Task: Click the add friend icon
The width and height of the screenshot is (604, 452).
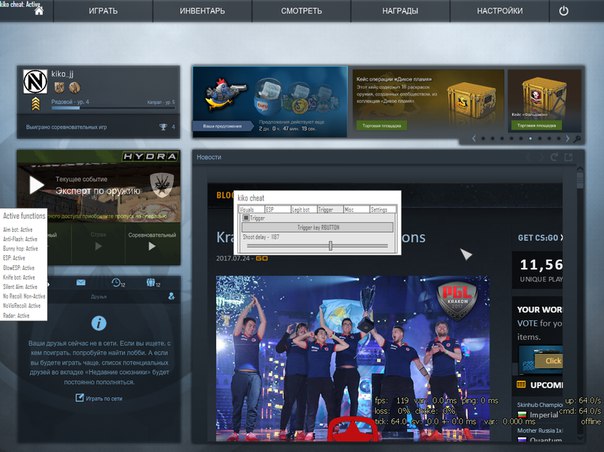Action: 171,297
